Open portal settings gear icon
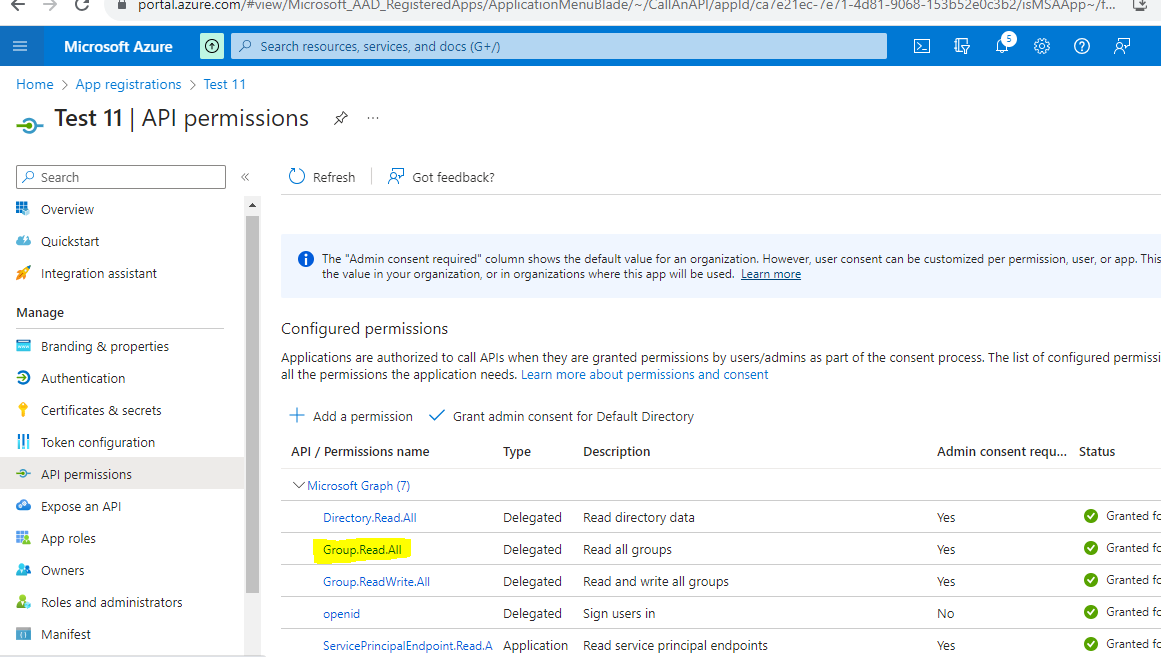Screen dimensions: 1161x657 click(x=1042, y=46)
